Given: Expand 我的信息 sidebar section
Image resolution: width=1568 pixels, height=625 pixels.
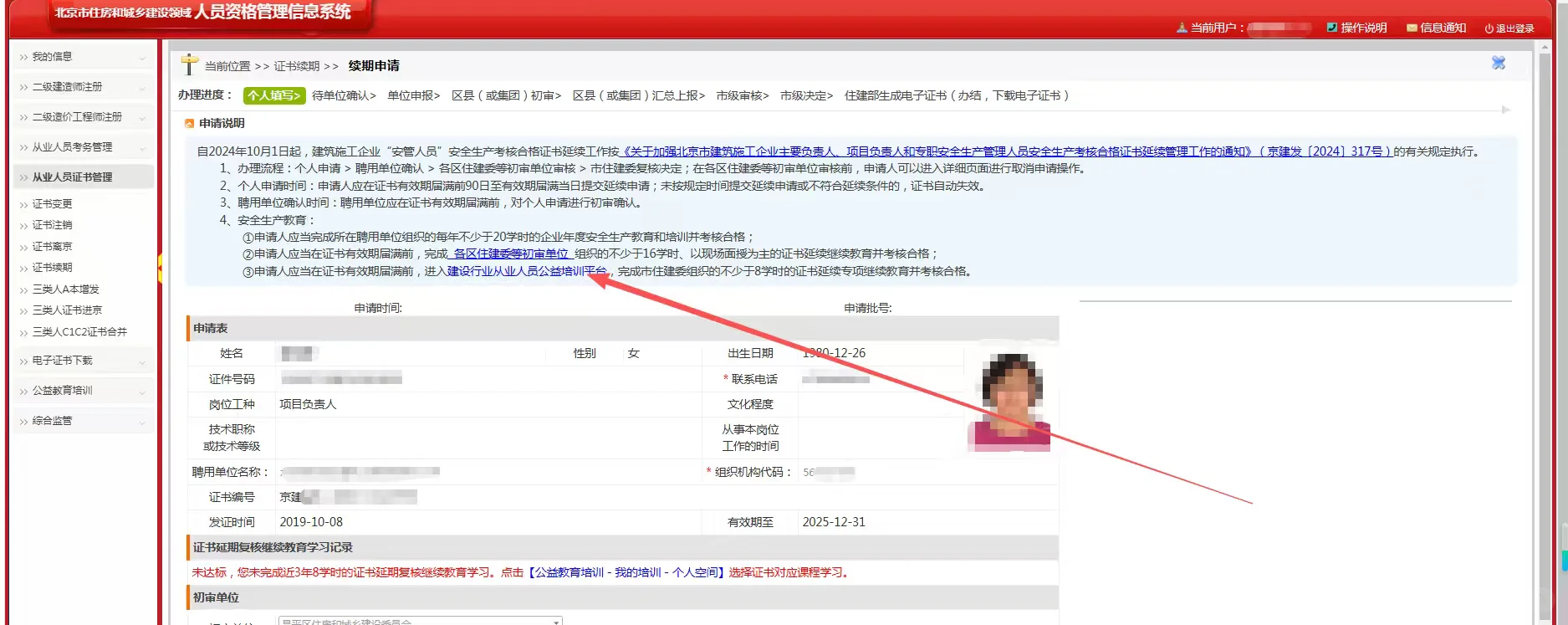Looking at the screenshot, I should (x=83, y=57).
